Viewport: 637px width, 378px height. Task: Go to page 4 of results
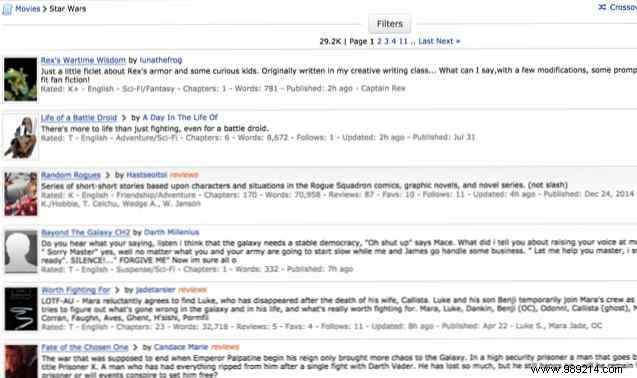394,41
